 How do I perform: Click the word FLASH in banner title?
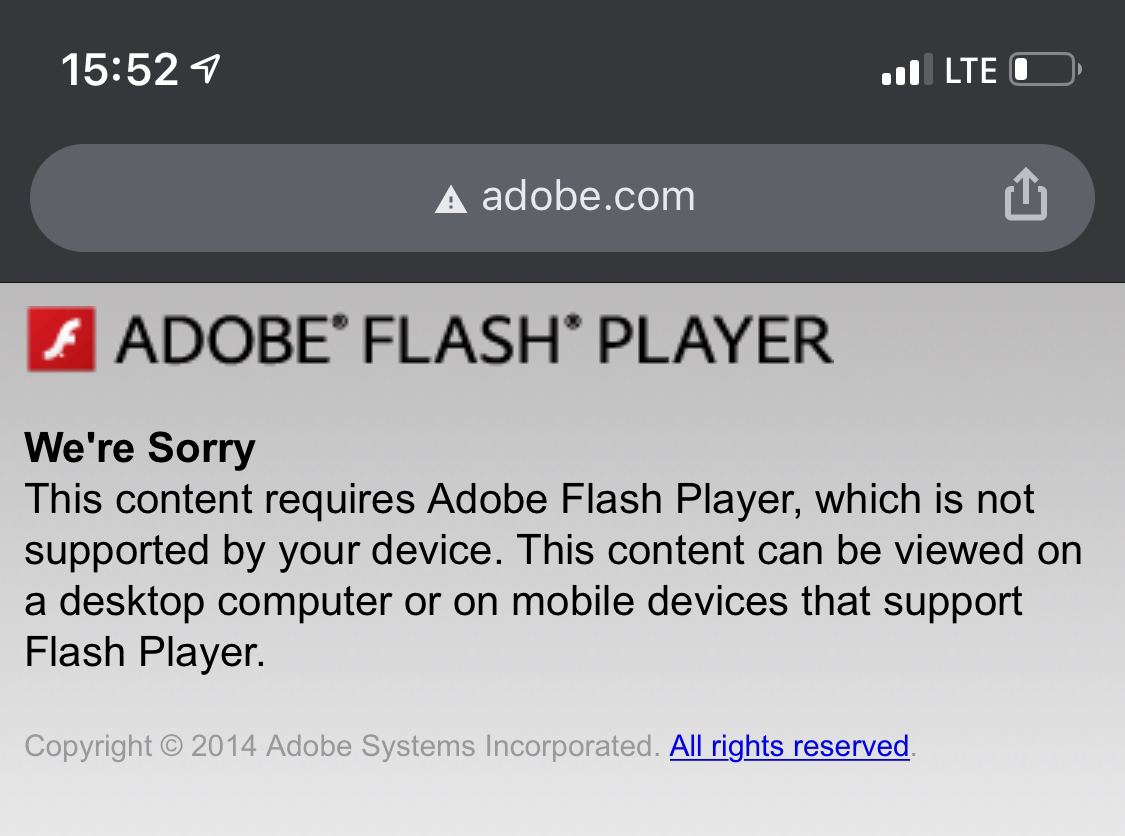coord(461,339)
